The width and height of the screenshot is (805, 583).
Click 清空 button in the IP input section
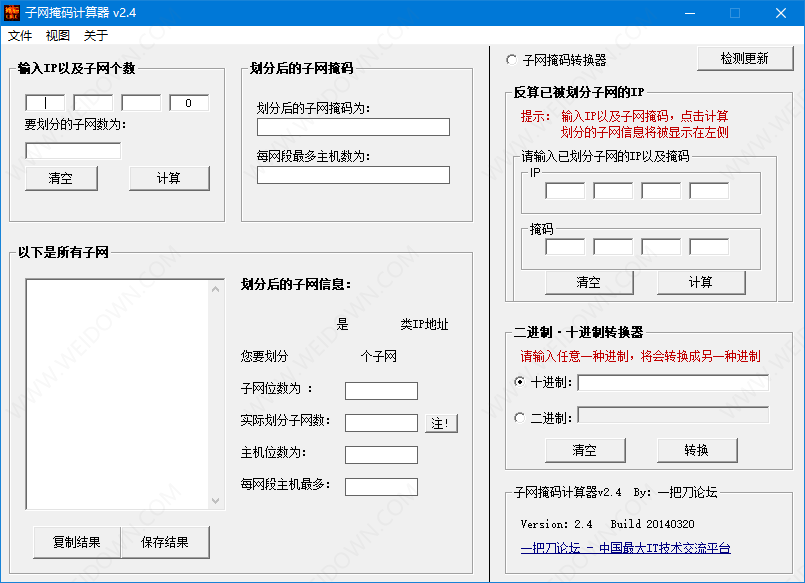coord(61,178)
